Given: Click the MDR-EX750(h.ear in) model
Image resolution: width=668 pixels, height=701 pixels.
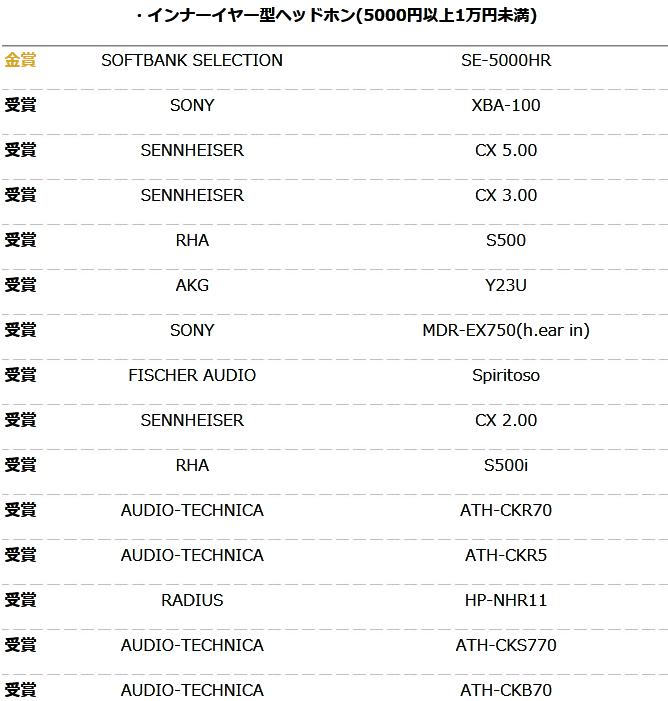Looking at the screenshot, I should [506, 330].
